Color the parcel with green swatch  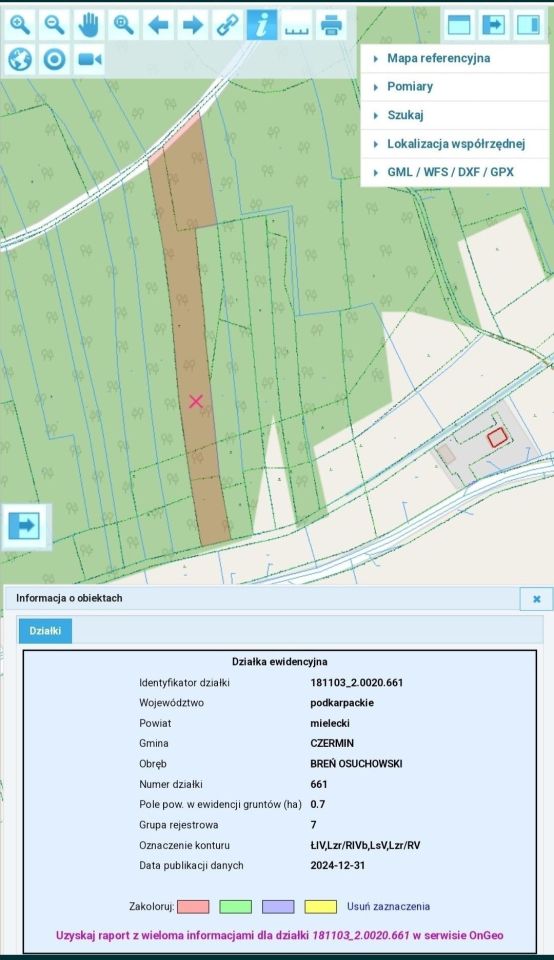[236, 907]
